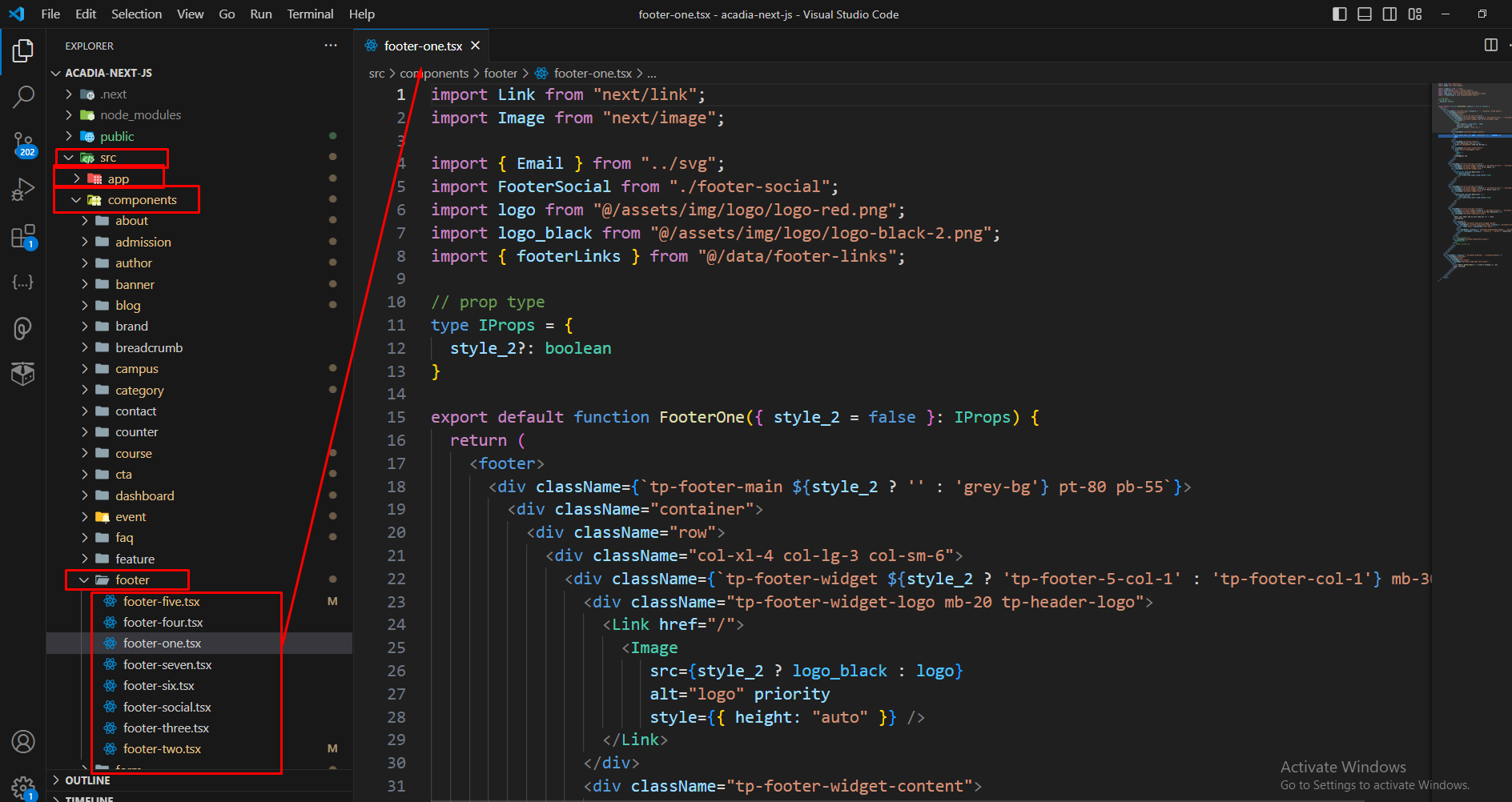Open Explorer views and more actions menu
This screenshot has height=802, width=1512.
click(331, 46)
